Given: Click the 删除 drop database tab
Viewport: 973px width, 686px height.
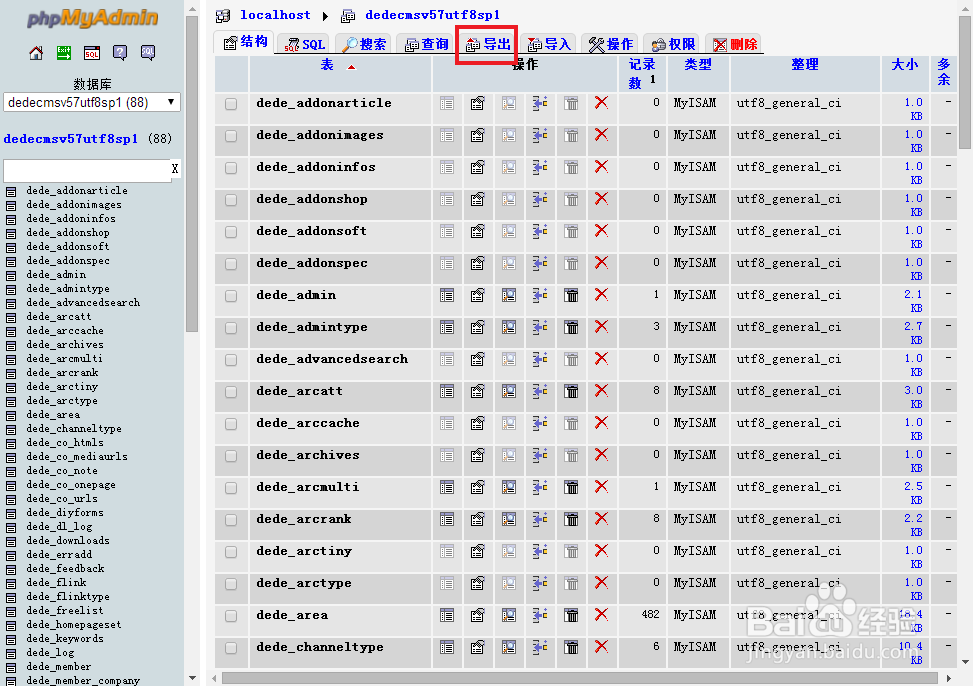Looking at the screenshot, I should (x=734, y=44).
